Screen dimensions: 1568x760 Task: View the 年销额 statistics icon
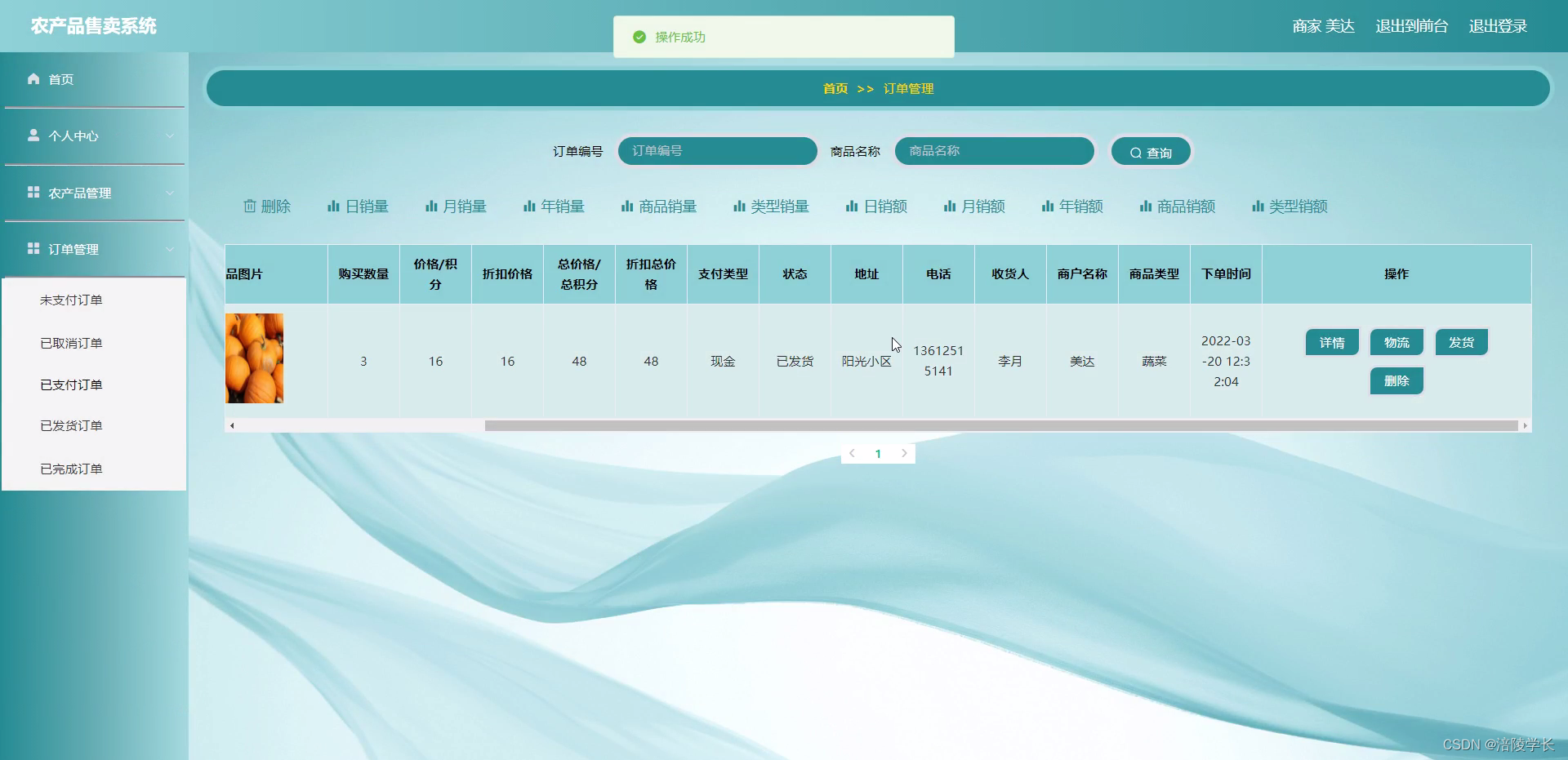1046,207
